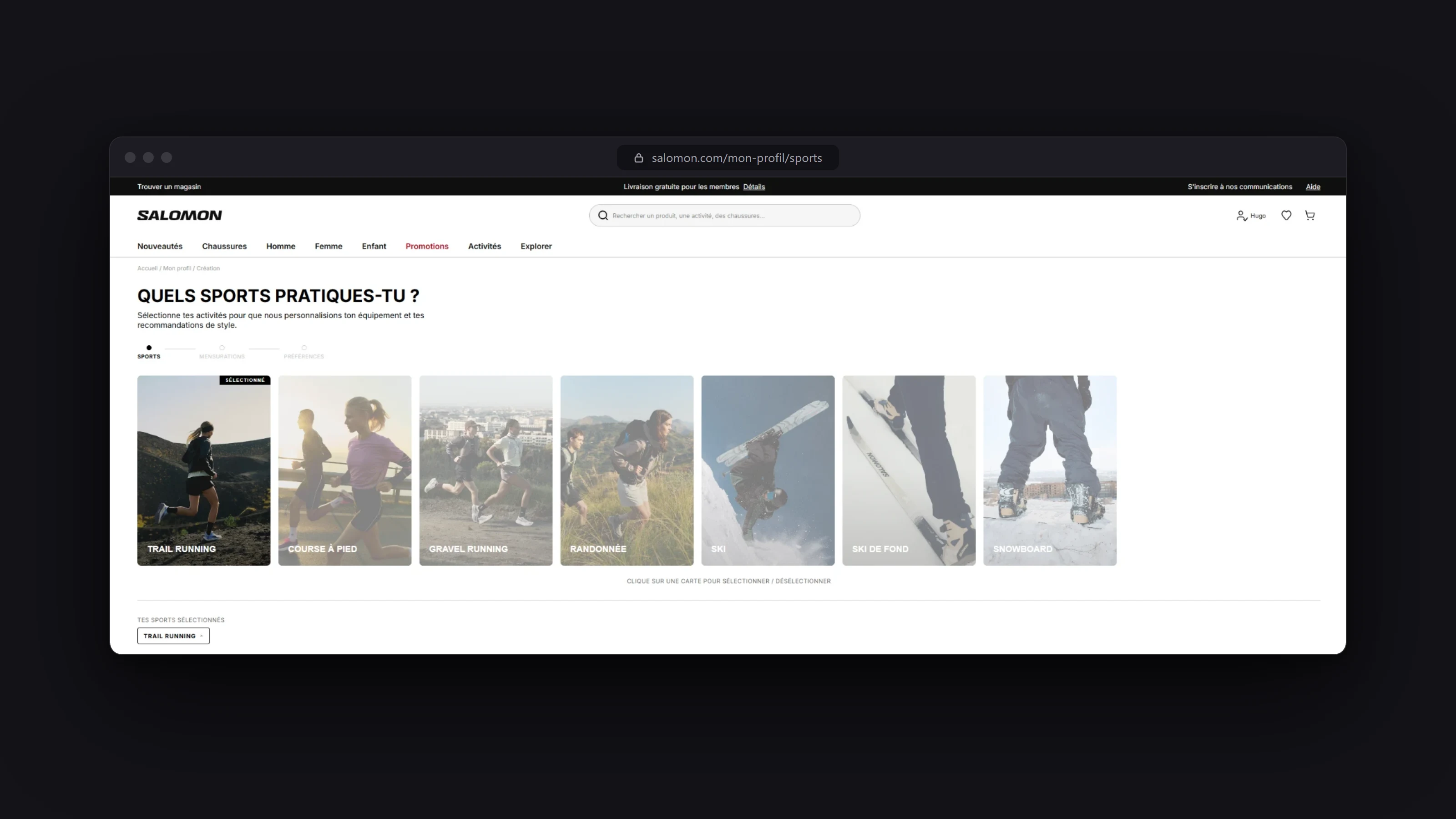Open the Activités menu
The height and width of the screenshot is (819, 1456).
[485, 247]
